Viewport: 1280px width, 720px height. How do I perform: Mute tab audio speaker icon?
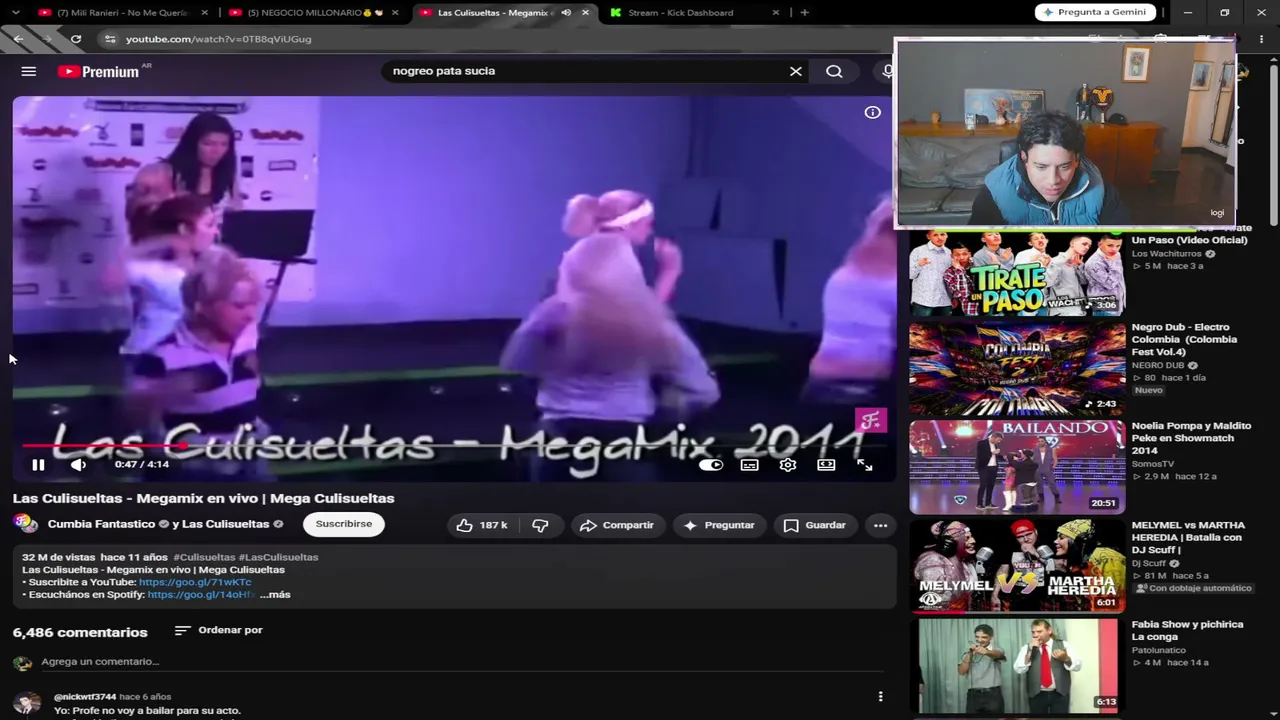(566, 13)
